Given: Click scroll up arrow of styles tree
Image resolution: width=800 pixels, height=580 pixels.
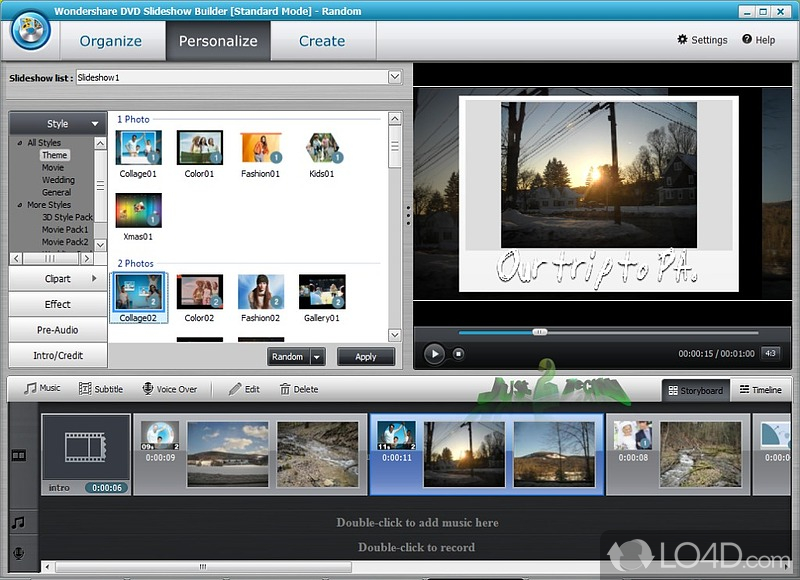Looking at the screenshot, I should tap(101, 143).
